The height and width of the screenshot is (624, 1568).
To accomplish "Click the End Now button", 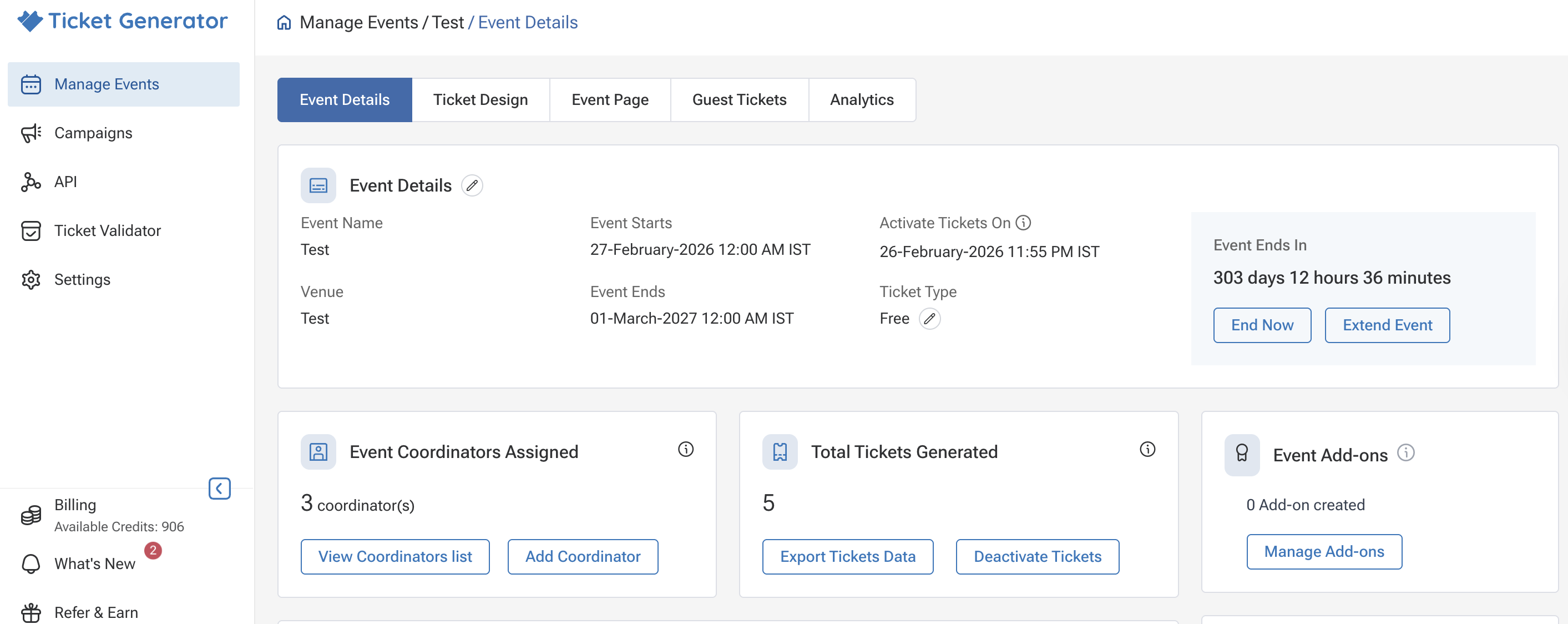I will [1262, 325].
